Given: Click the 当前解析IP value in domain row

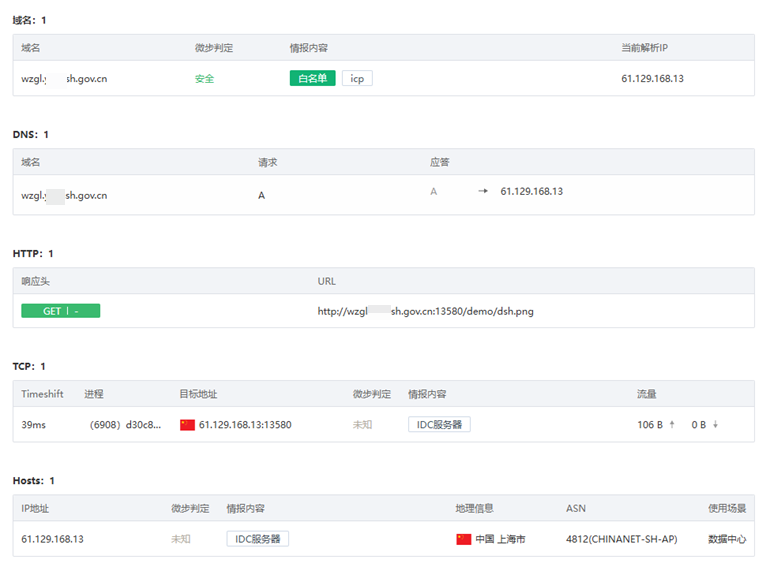Looking at the screenshot, I should pos(652,79).
